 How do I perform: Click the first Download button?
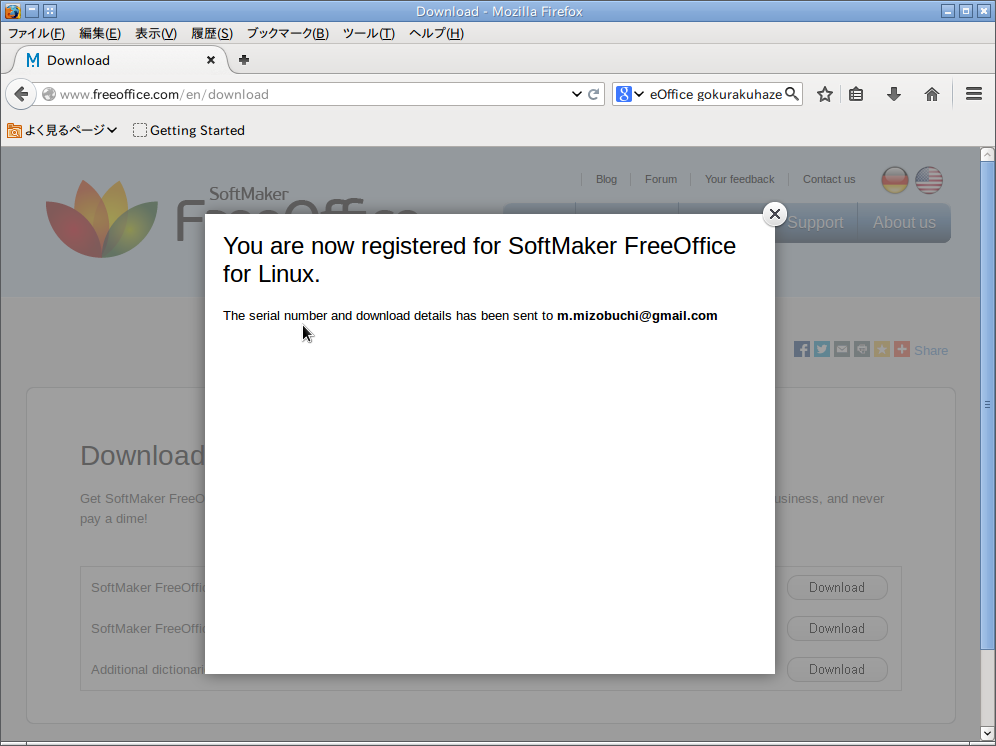tap(837, 587)
